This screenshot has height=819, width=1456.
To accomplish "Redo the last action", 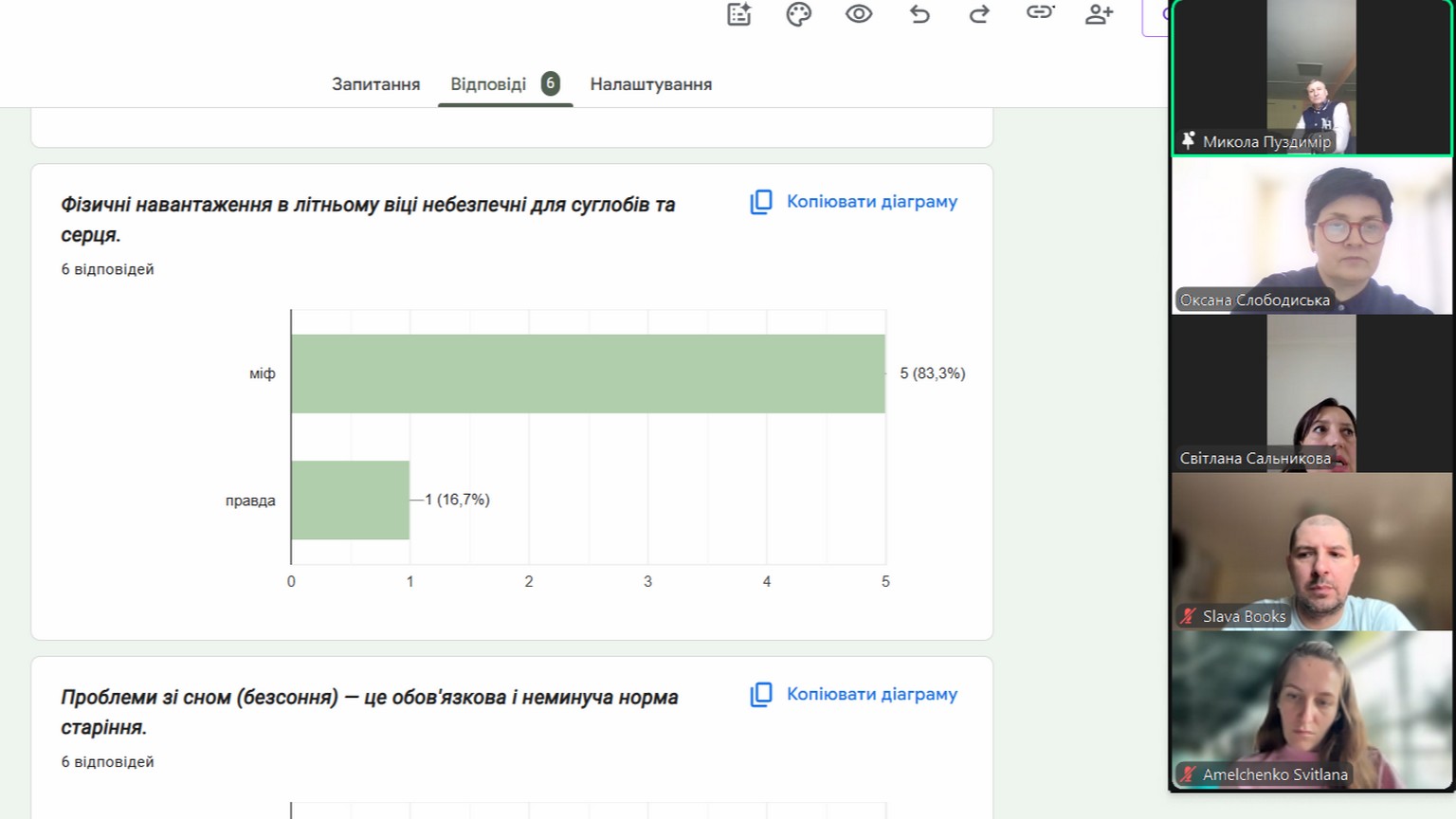I will [979, 14].
